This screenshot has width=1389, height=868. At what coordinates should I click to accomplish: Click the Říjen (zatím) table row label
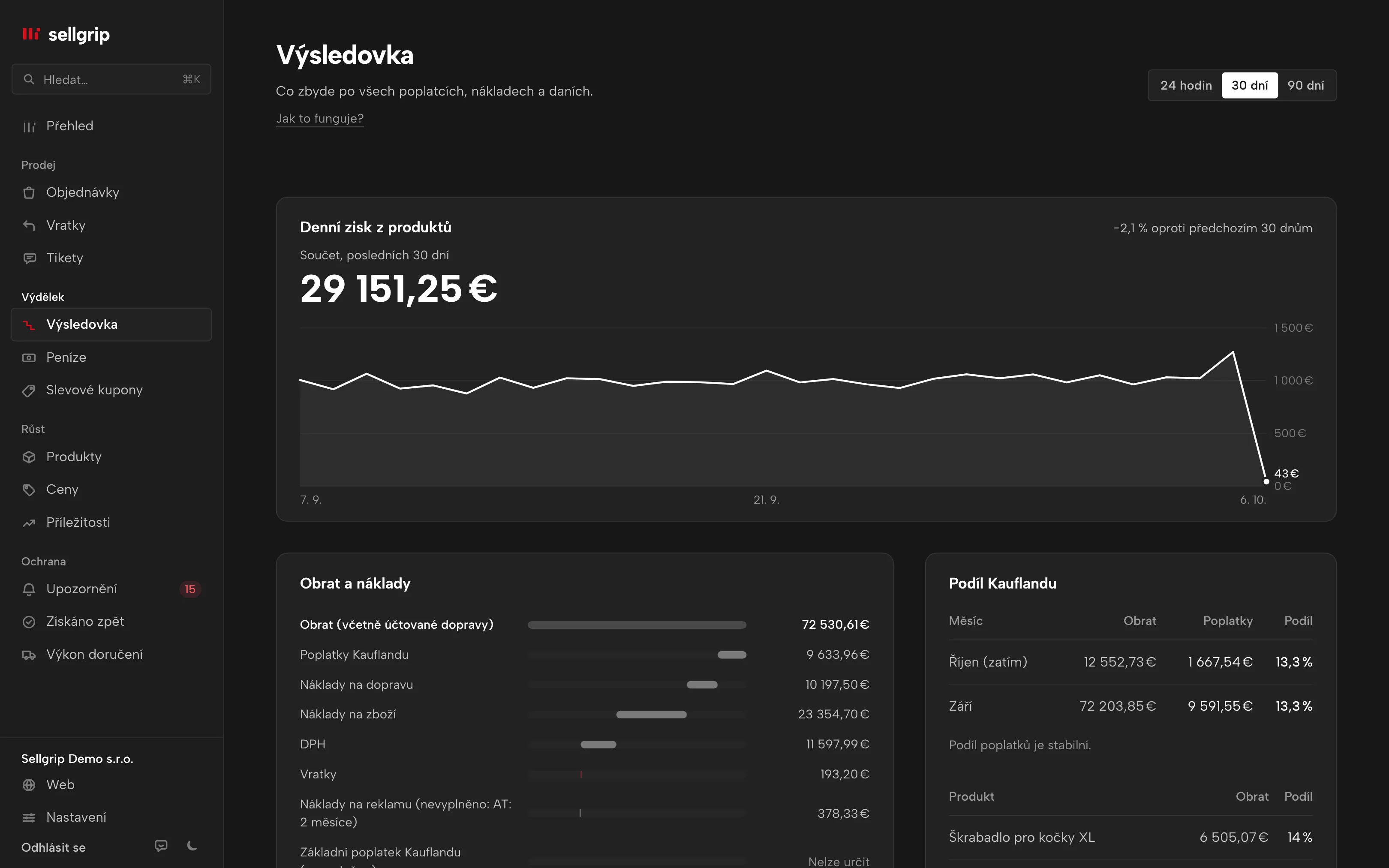tap(988, 662)
